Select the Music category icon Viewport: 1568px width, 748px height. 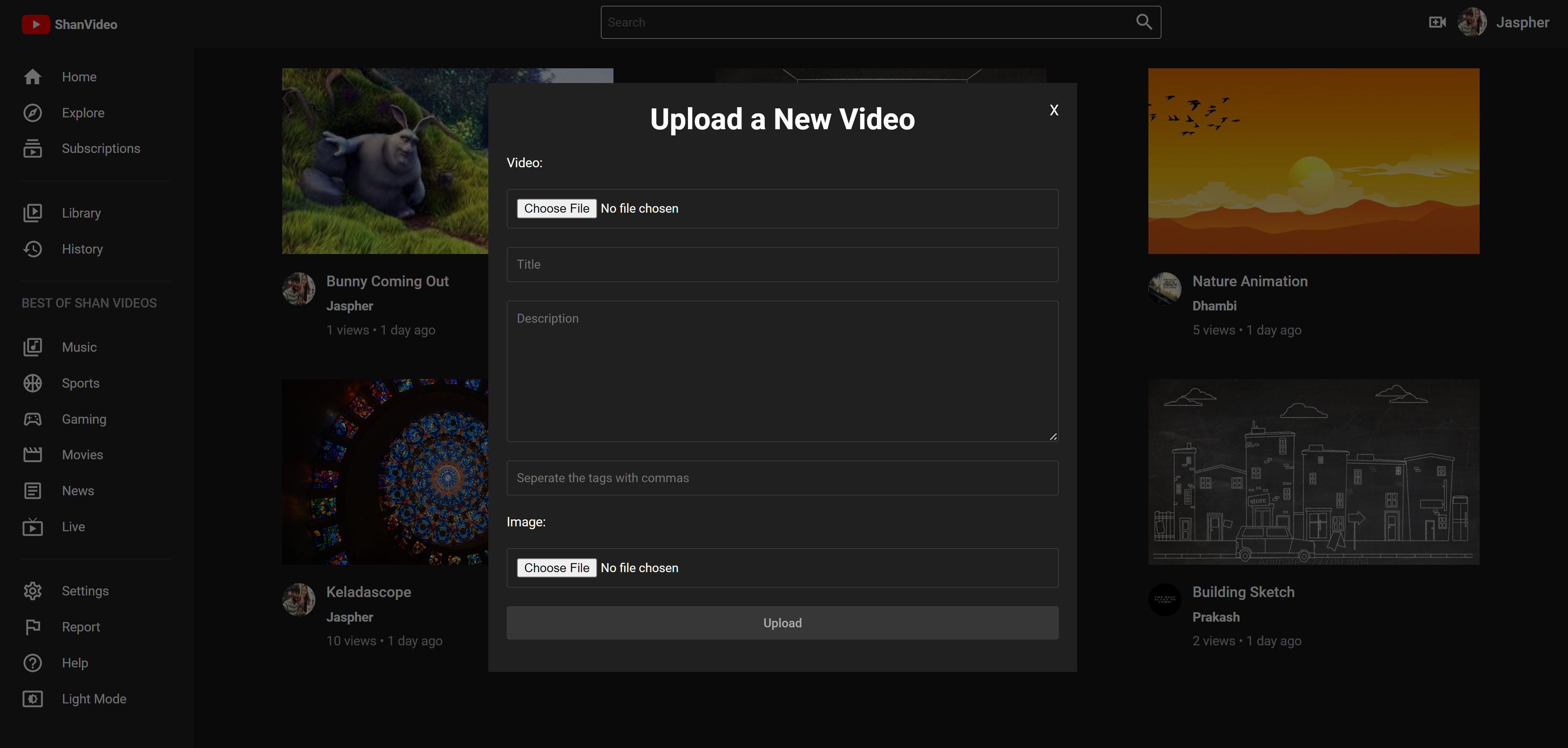(x=33, y=346)
